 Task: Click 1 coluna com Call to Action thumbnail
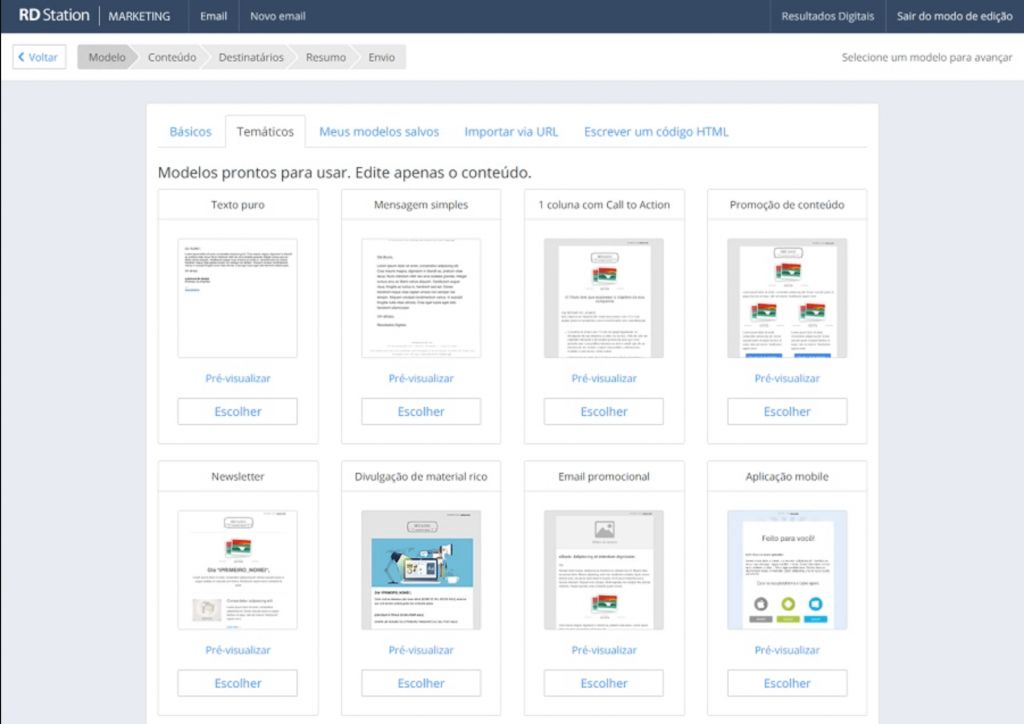[604, 298]
